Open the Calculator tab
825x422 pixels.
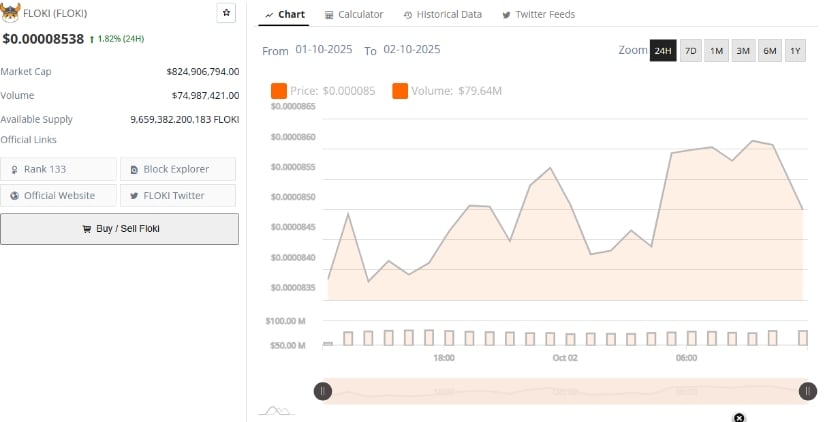pyautogui.click(x=353, y=15)
